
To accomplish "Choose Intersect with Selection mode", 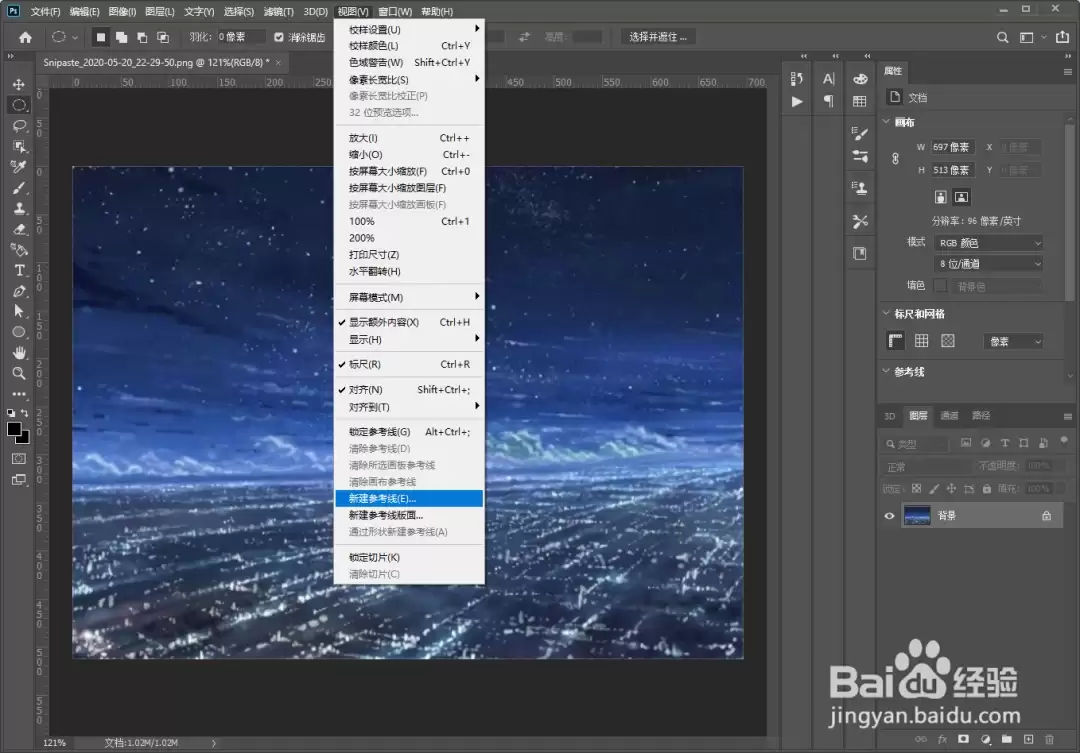I will [x=163, y=37].
